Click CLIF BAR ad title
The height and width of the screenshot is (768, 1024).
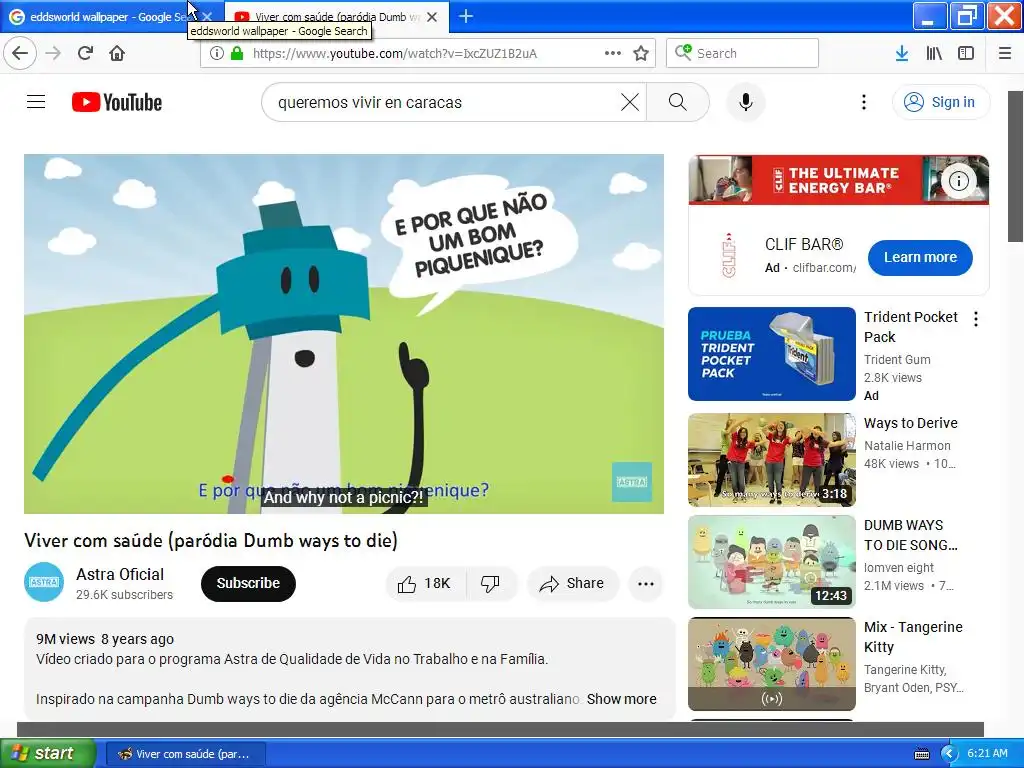point(804,244)
